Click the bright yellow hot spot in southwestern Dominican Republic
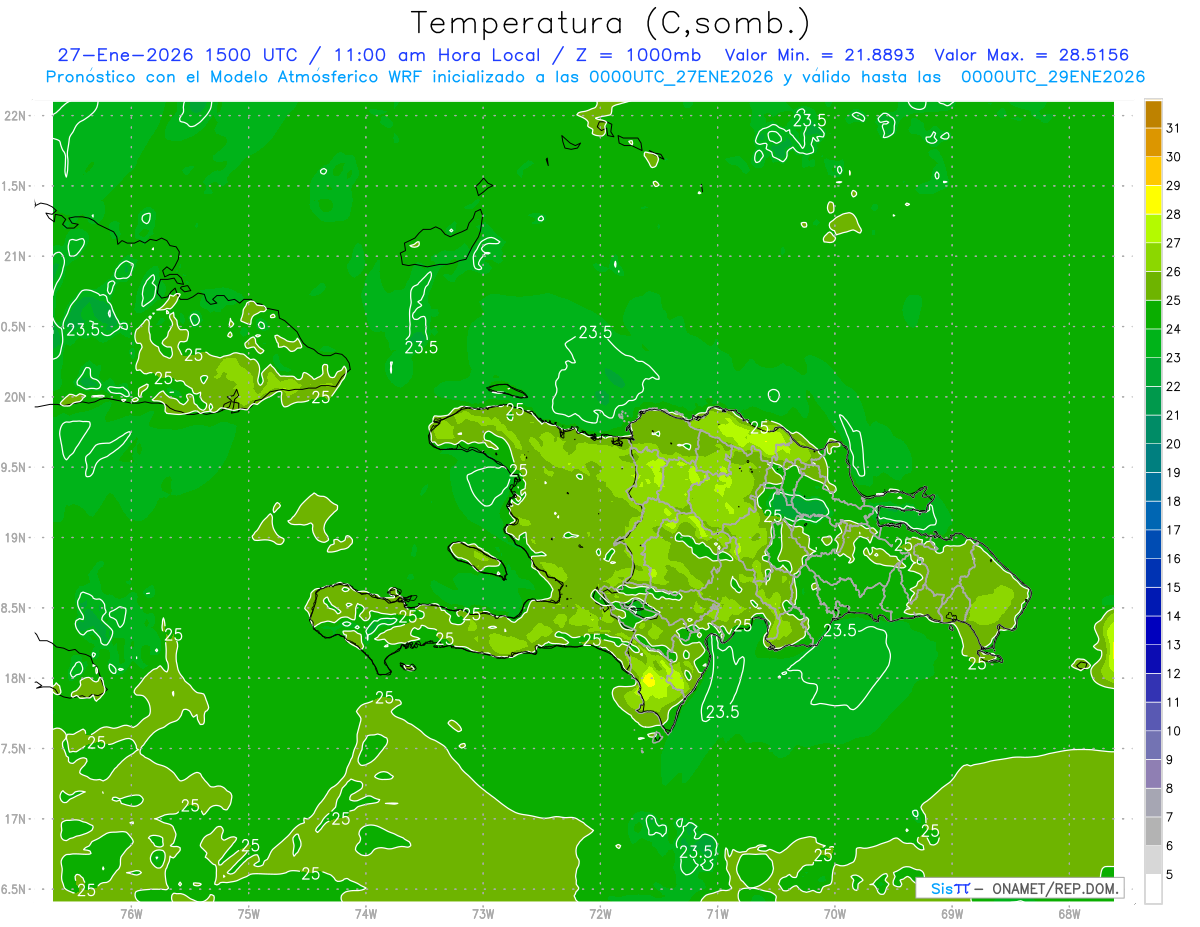1200x927 pixels. tap(650, 681)
